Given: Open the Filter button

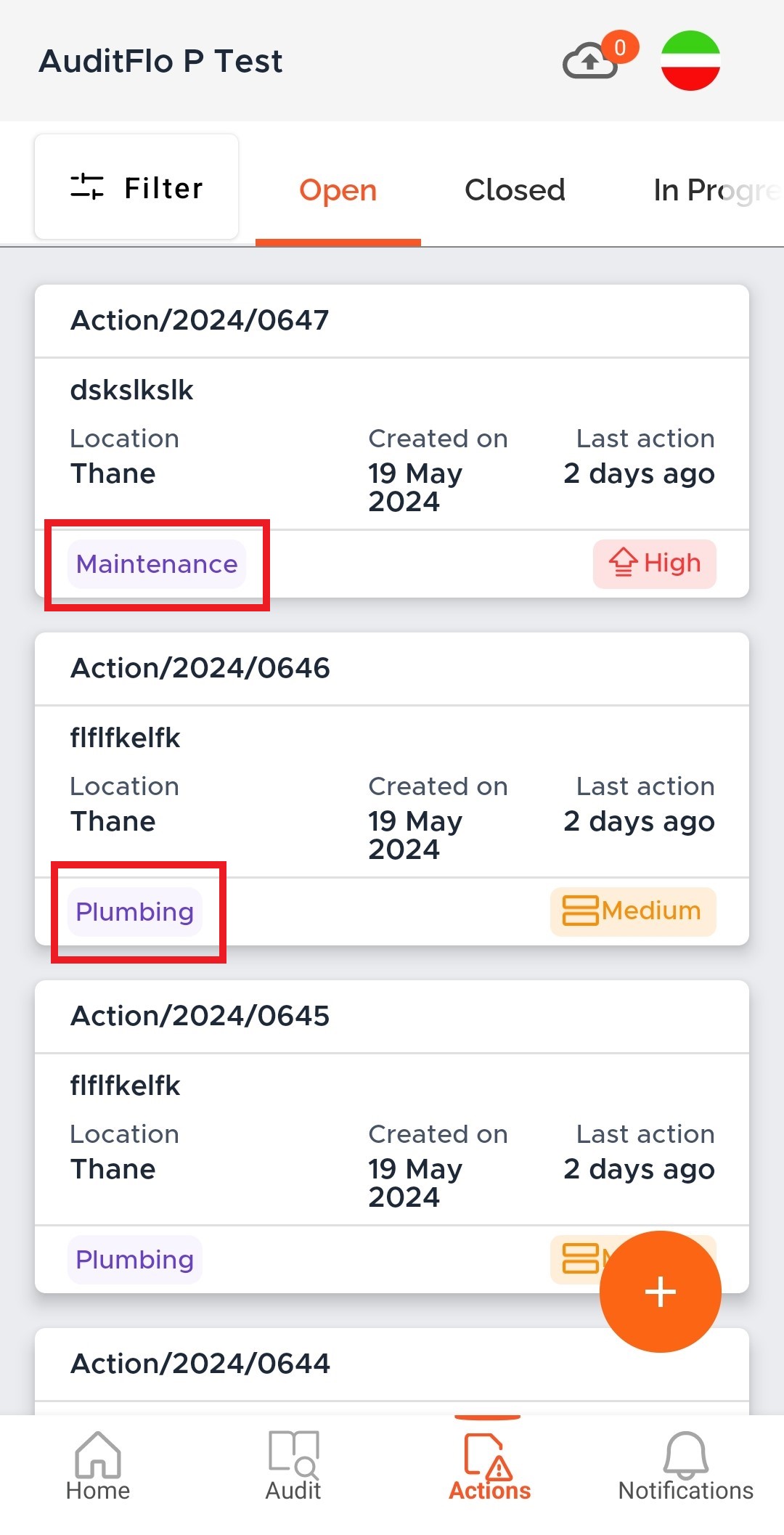Looking at the screenshot, I should coord(136,187).
